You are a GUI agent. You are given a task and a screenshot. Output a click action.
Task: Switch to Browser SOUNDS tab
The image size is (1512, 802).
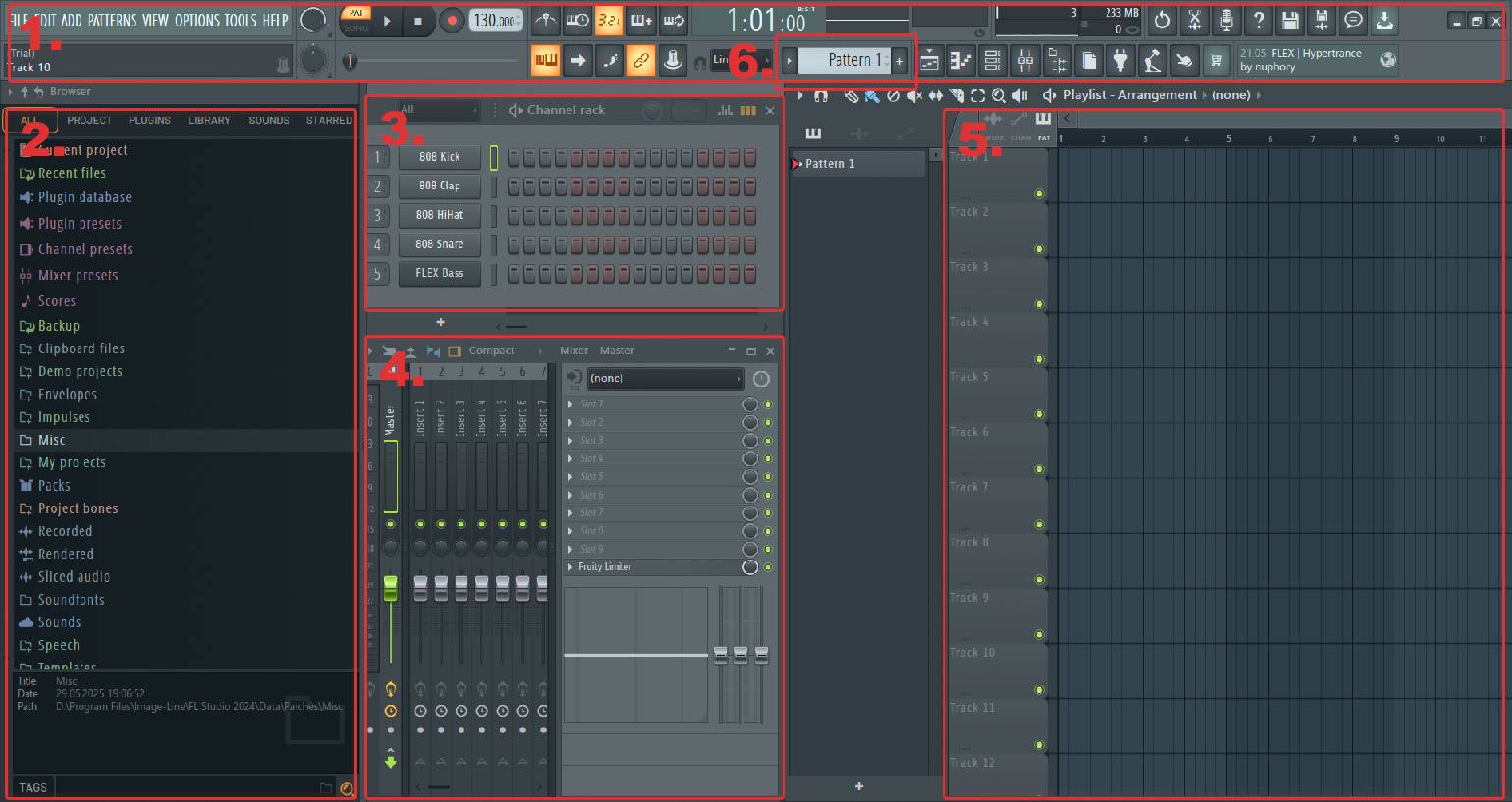coord(268,120)
